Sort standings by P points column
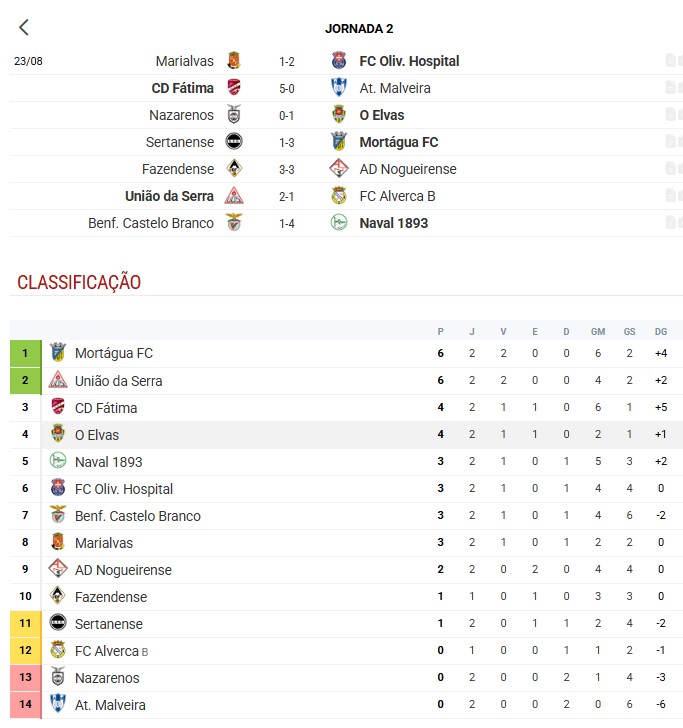 (441, 332)
